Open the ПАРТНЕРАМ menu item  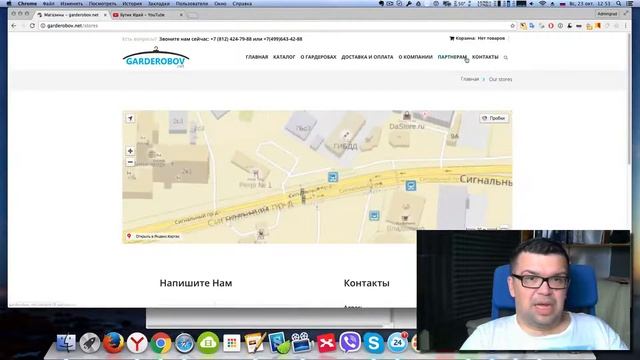pyautogui.click(x=452, y=57)
